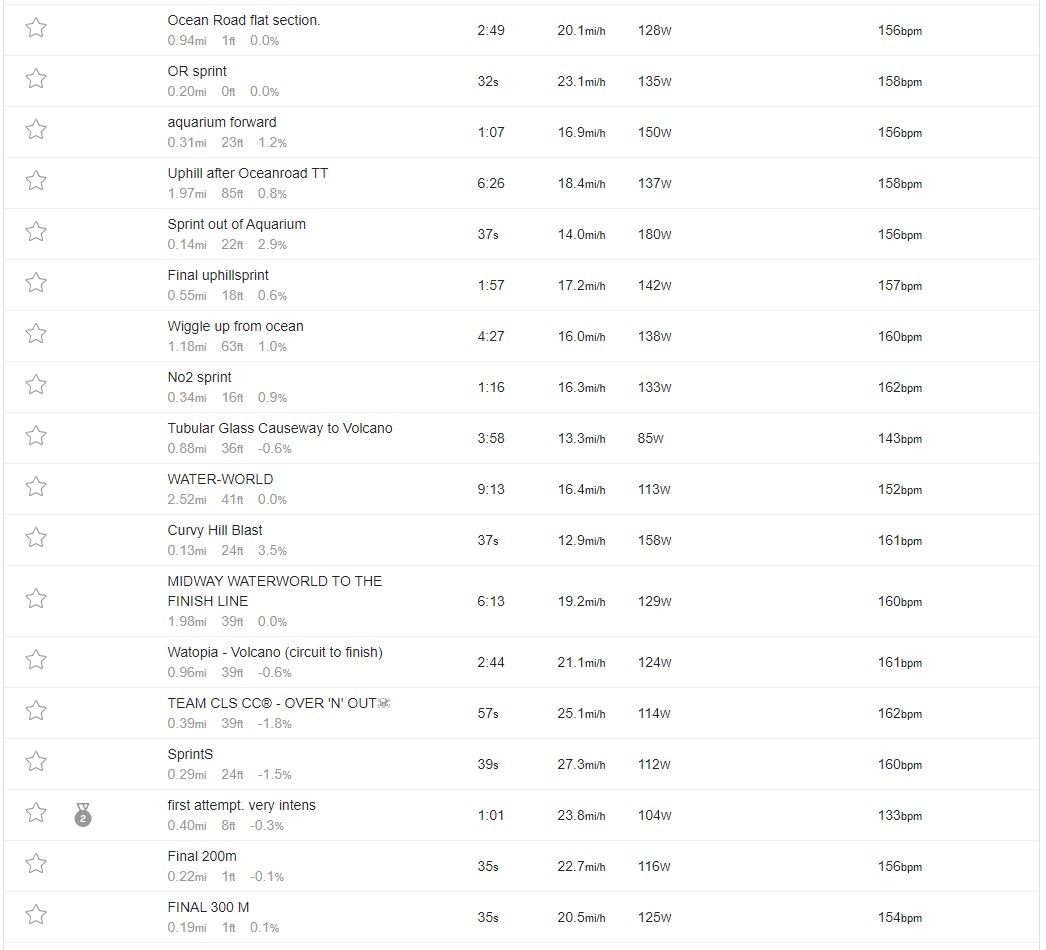Toggle star on Curvy Hill Blast
Viewport: 1046px width, 950px height.
36,538
